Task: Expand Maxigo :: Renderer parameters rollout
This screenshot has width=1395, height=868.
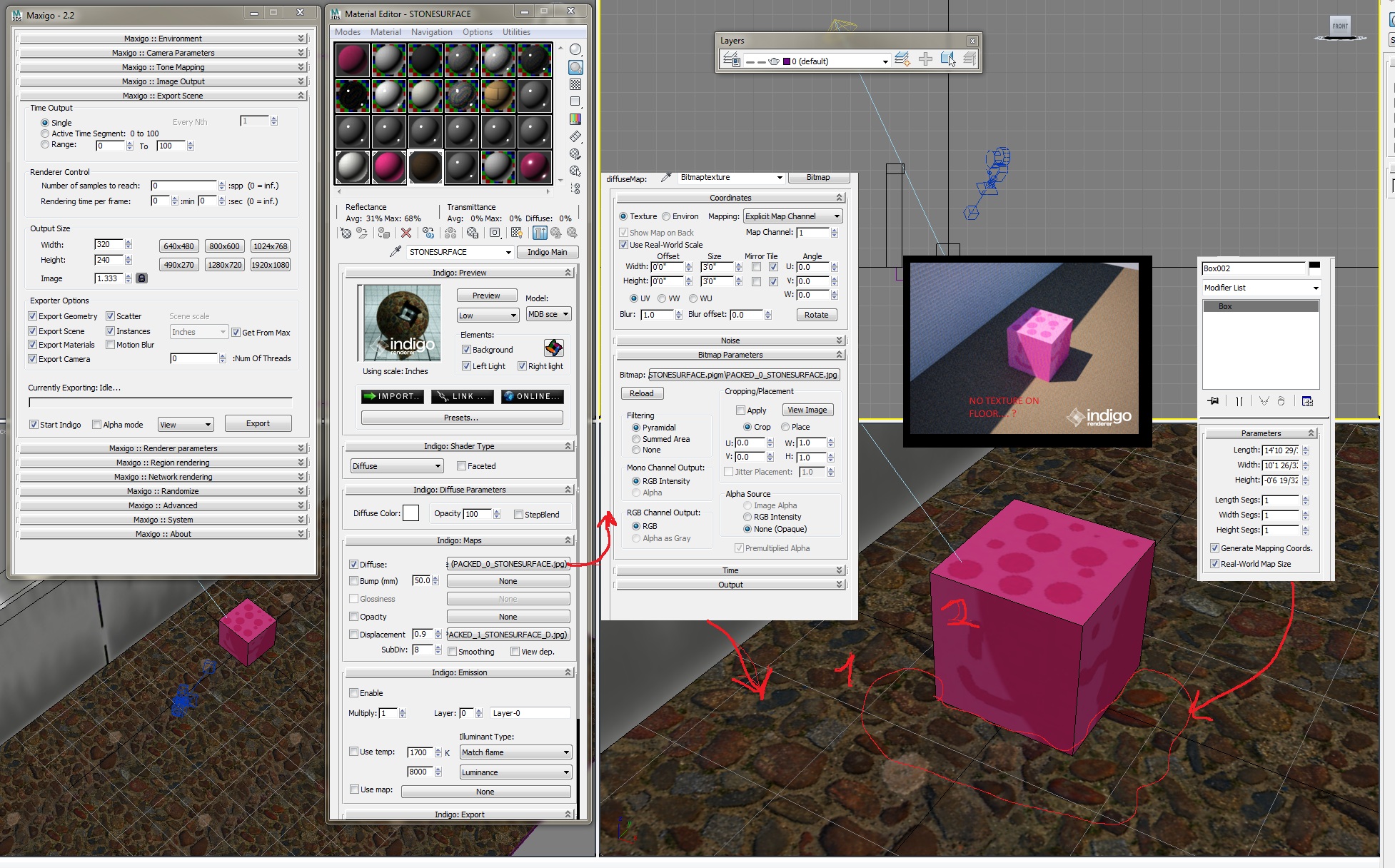Action: [163, 448]
